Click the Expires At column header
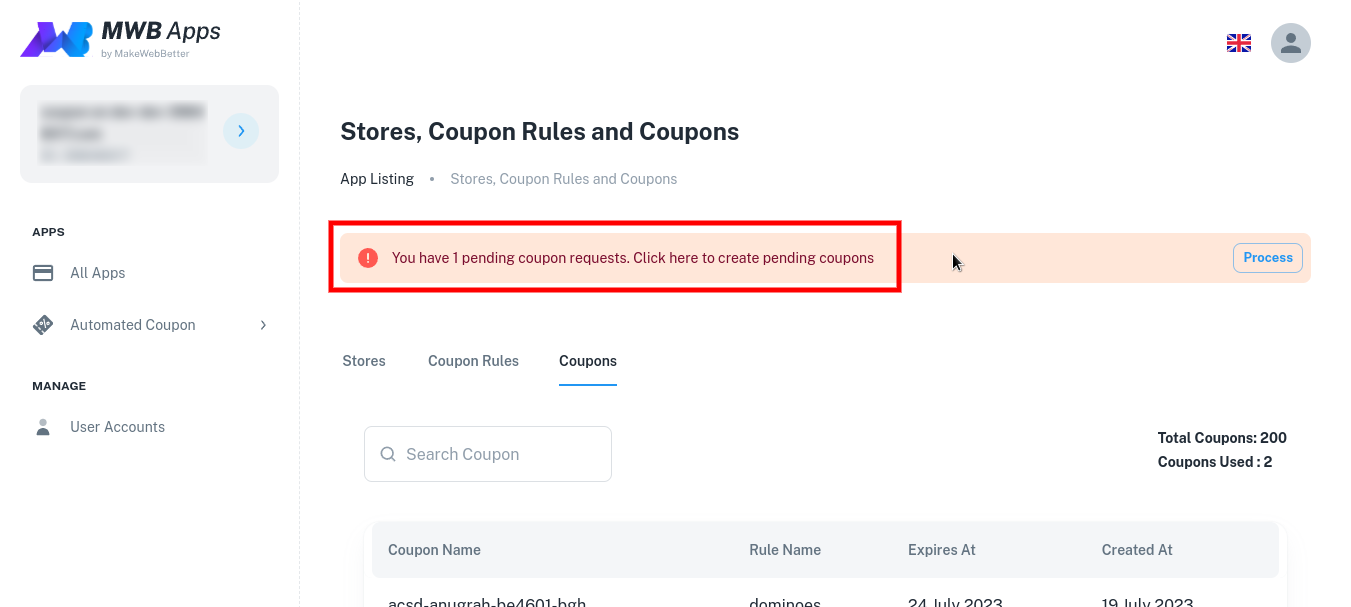The height and width of the screenshot is (607, 1351). tap(942, 550)
